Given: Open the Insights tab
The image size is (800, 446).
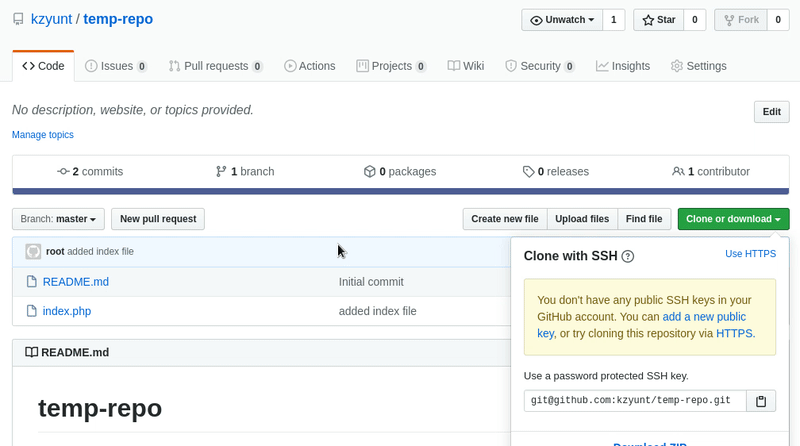Looking at the screenshot, I should pos(623,66).
